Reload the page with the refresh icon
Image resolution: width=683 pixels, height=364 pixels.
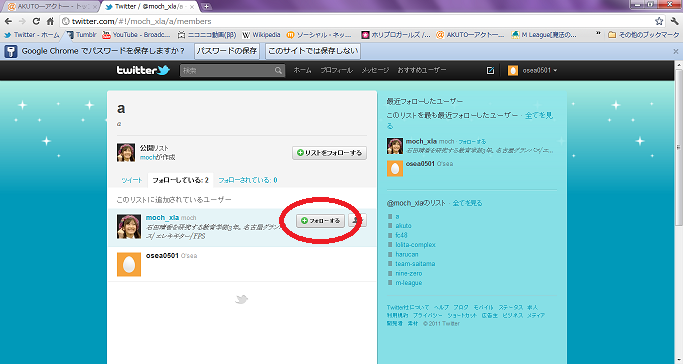coord(36,21)
